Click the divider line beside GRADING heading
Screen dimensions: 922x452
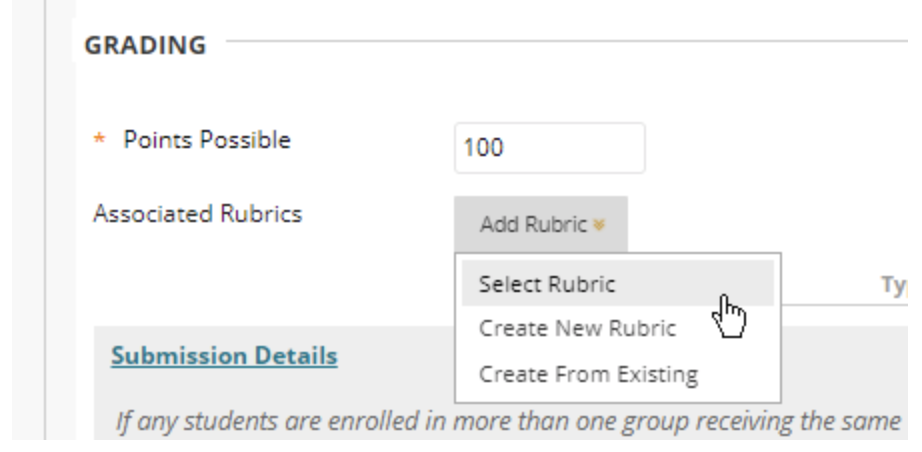(560, 42)
